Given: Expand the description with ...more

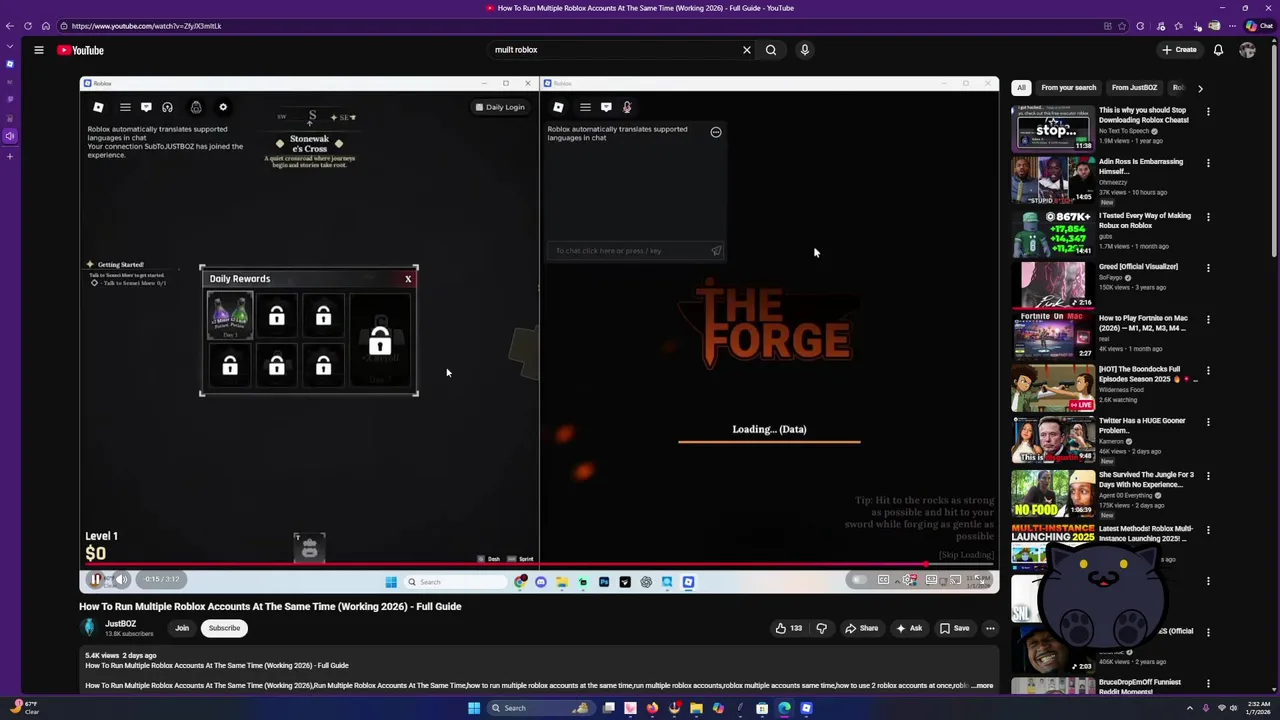Looking at the screenshot, I should click(x=983, y=686).
